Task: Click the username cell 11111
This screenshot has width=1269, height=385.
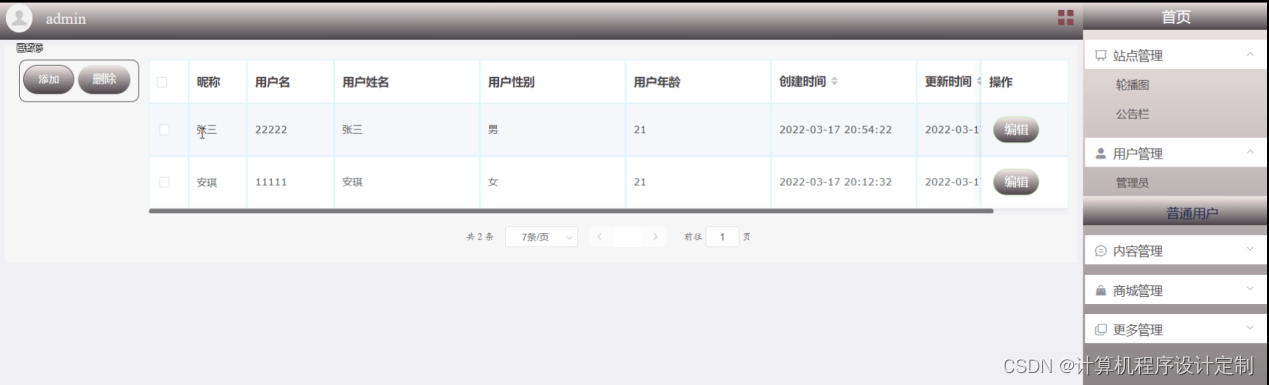Action: (272, 182)
